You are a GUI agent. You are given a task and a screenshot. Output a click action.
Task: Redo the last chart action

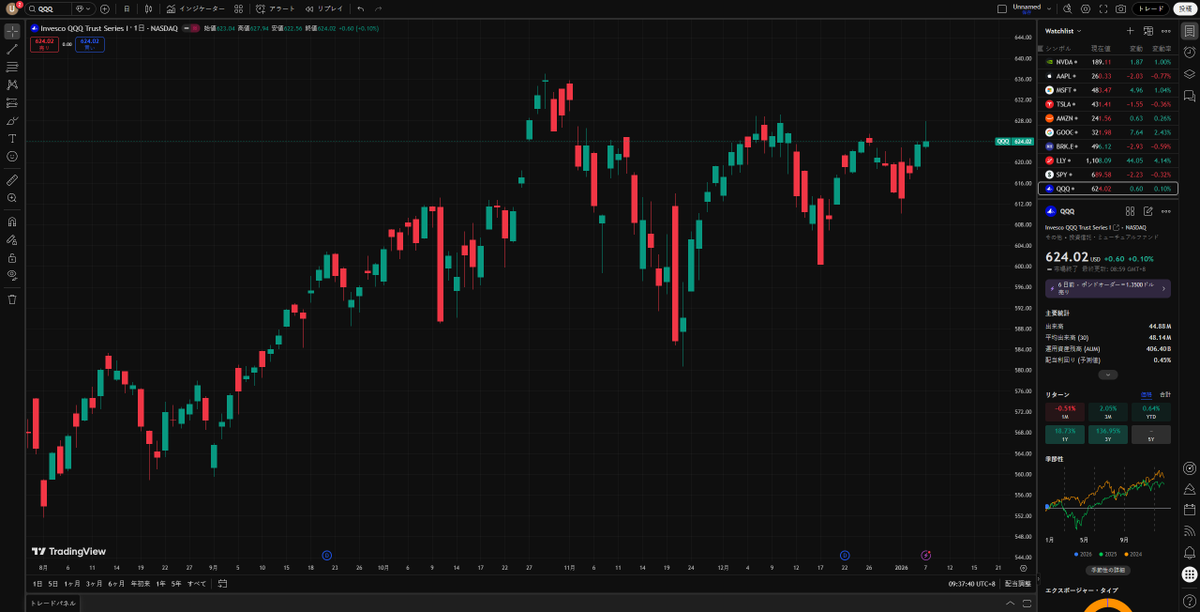[x=378, y=9]
